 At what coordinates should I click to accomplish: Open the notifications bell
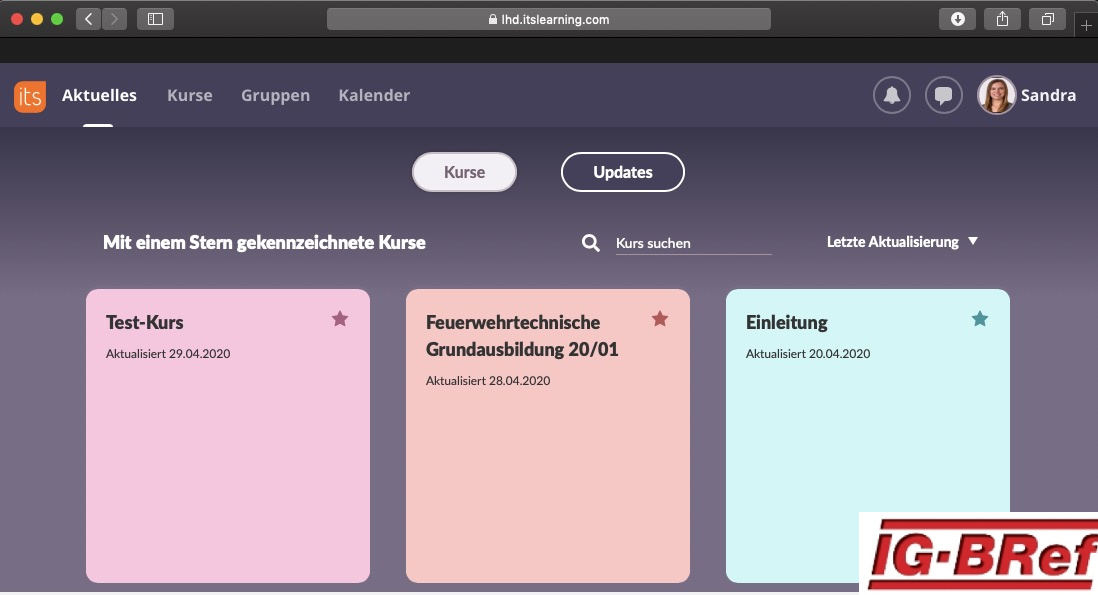(x=891, y=95)
